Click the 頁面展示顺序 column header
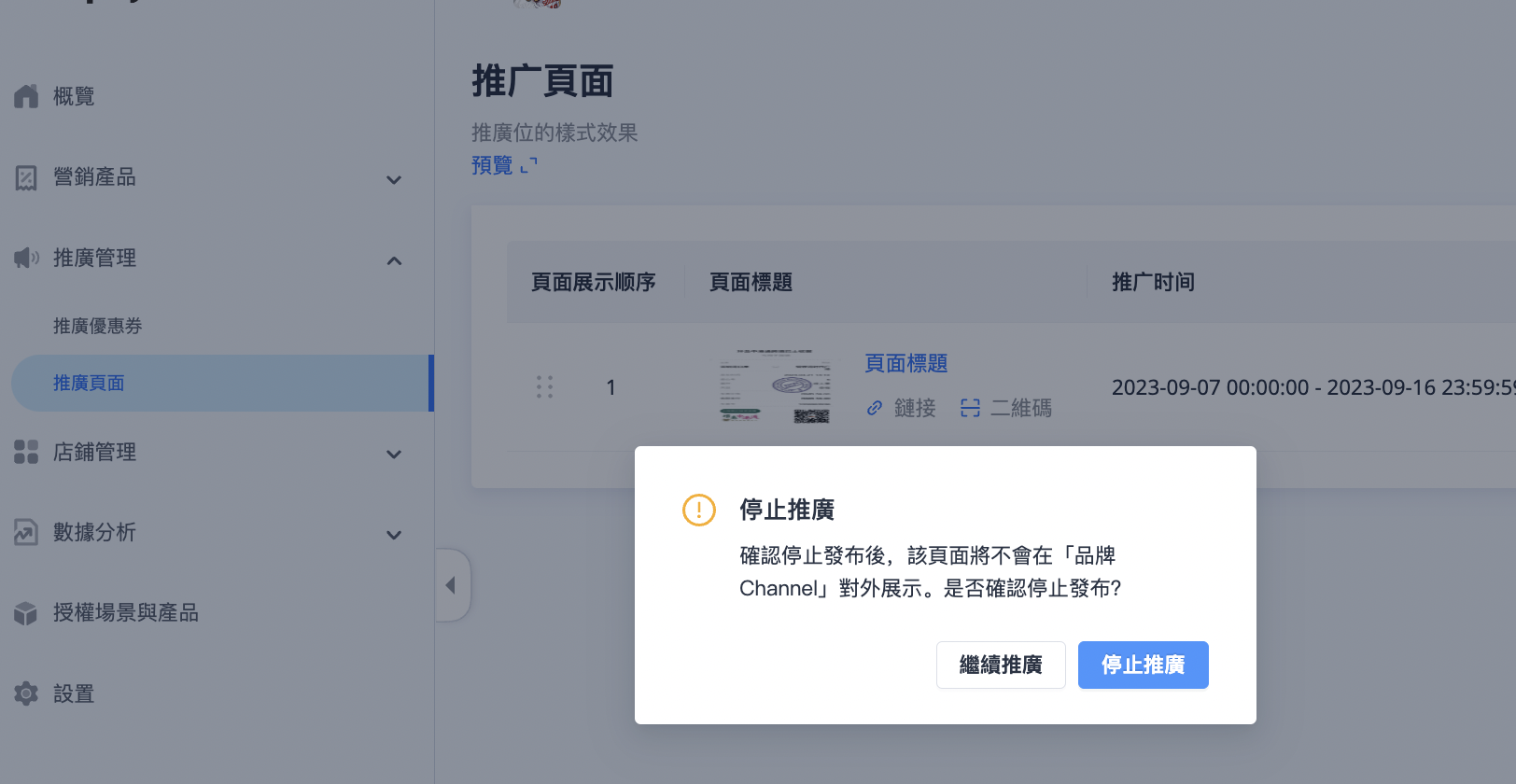 pyautogui.click(x=594, y=282)
